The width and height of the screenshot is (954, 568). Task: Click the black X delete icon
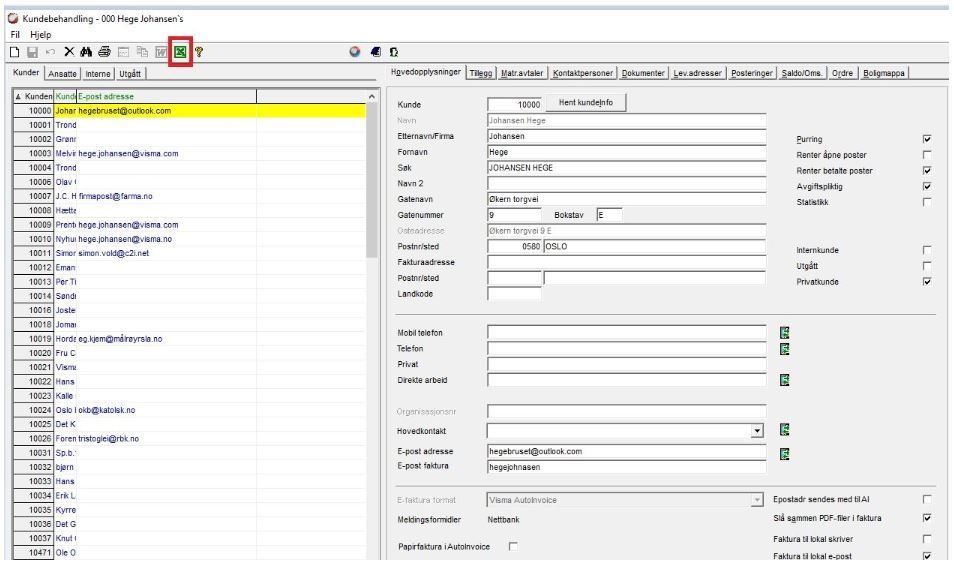tap(69, 52)
